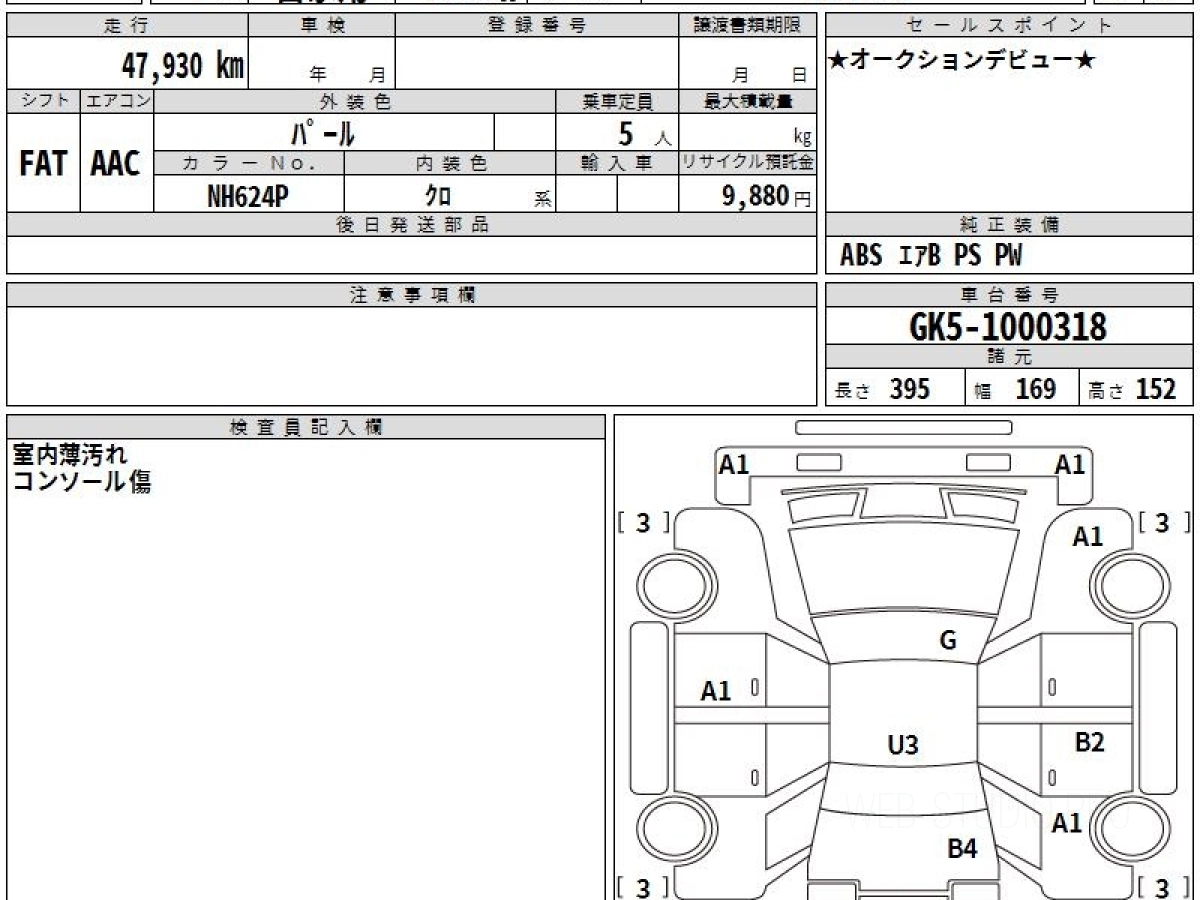Click the 譲渡書類期限 header

(x=747, y=26)
